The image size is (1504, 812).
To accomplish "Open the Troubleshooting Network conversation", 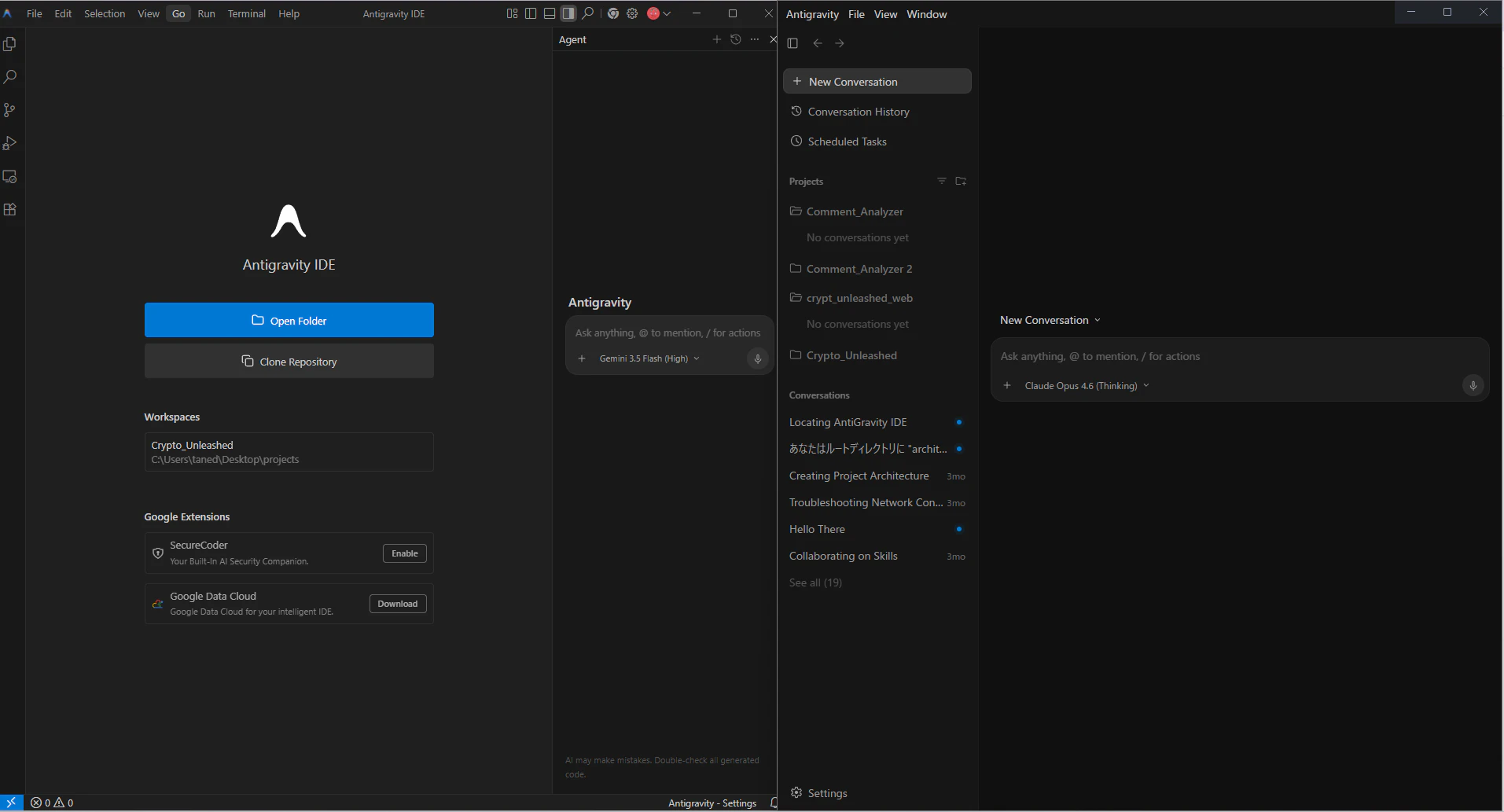I will point(877,502).
